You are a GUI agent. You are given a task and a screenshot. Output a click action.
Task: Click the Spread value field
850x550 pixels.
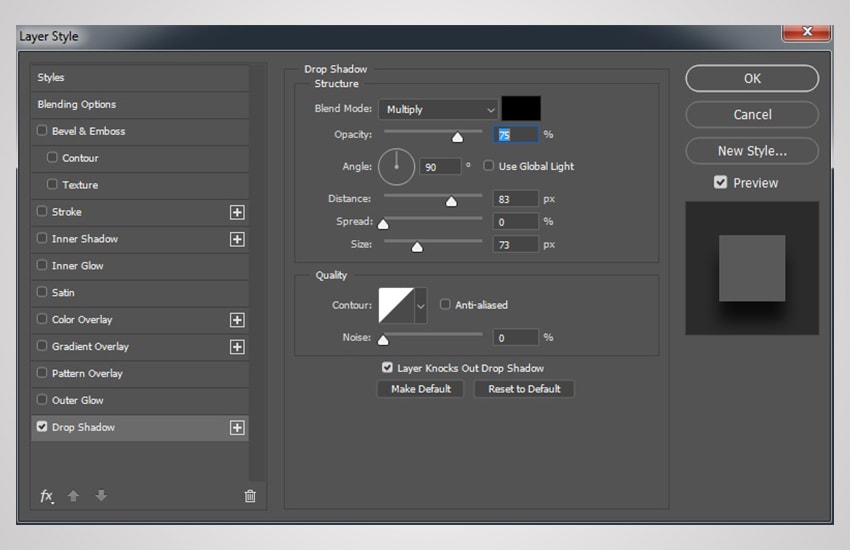point(516,222)
